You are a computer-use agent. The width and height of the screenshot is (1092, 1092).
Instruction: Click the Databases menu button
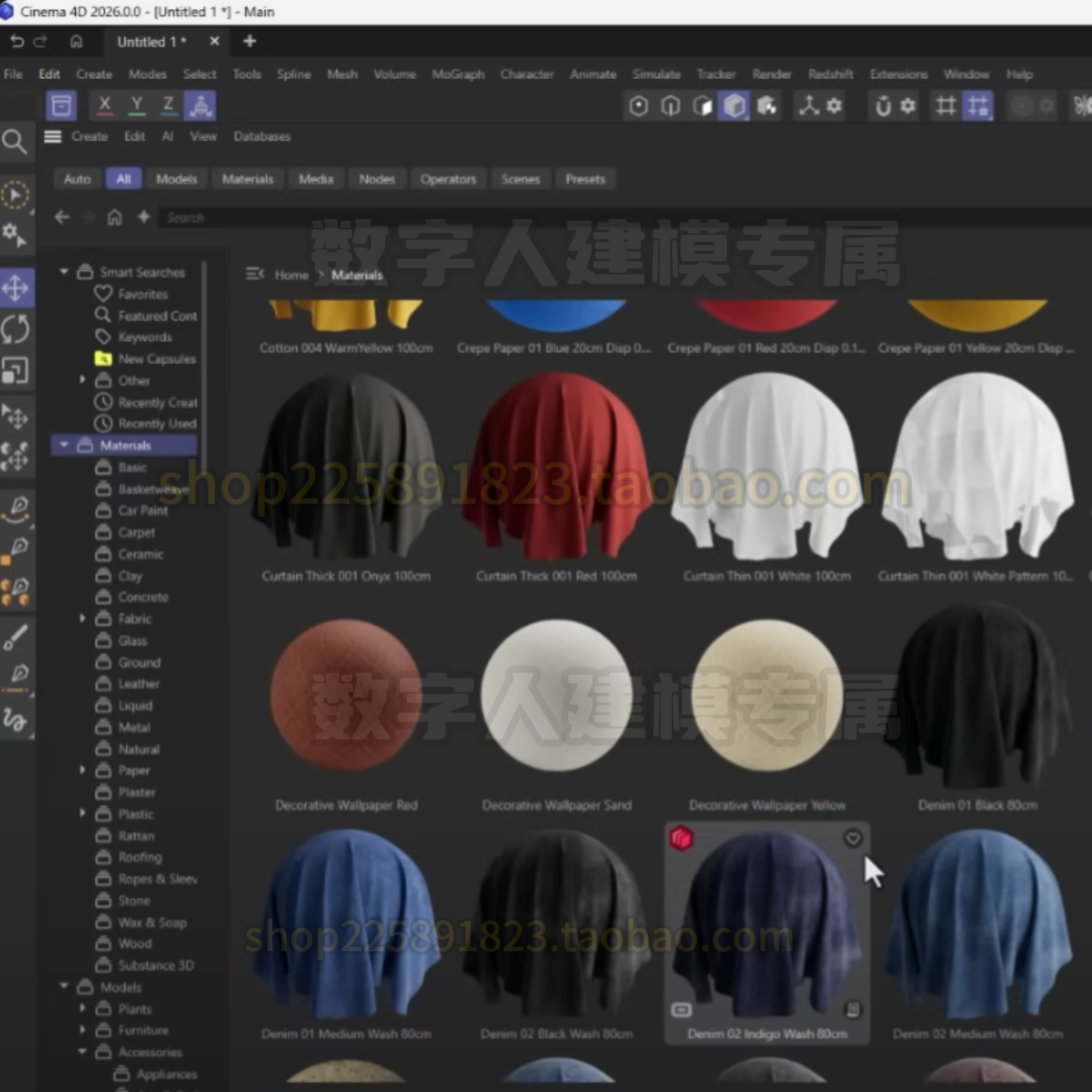(262, 136)
